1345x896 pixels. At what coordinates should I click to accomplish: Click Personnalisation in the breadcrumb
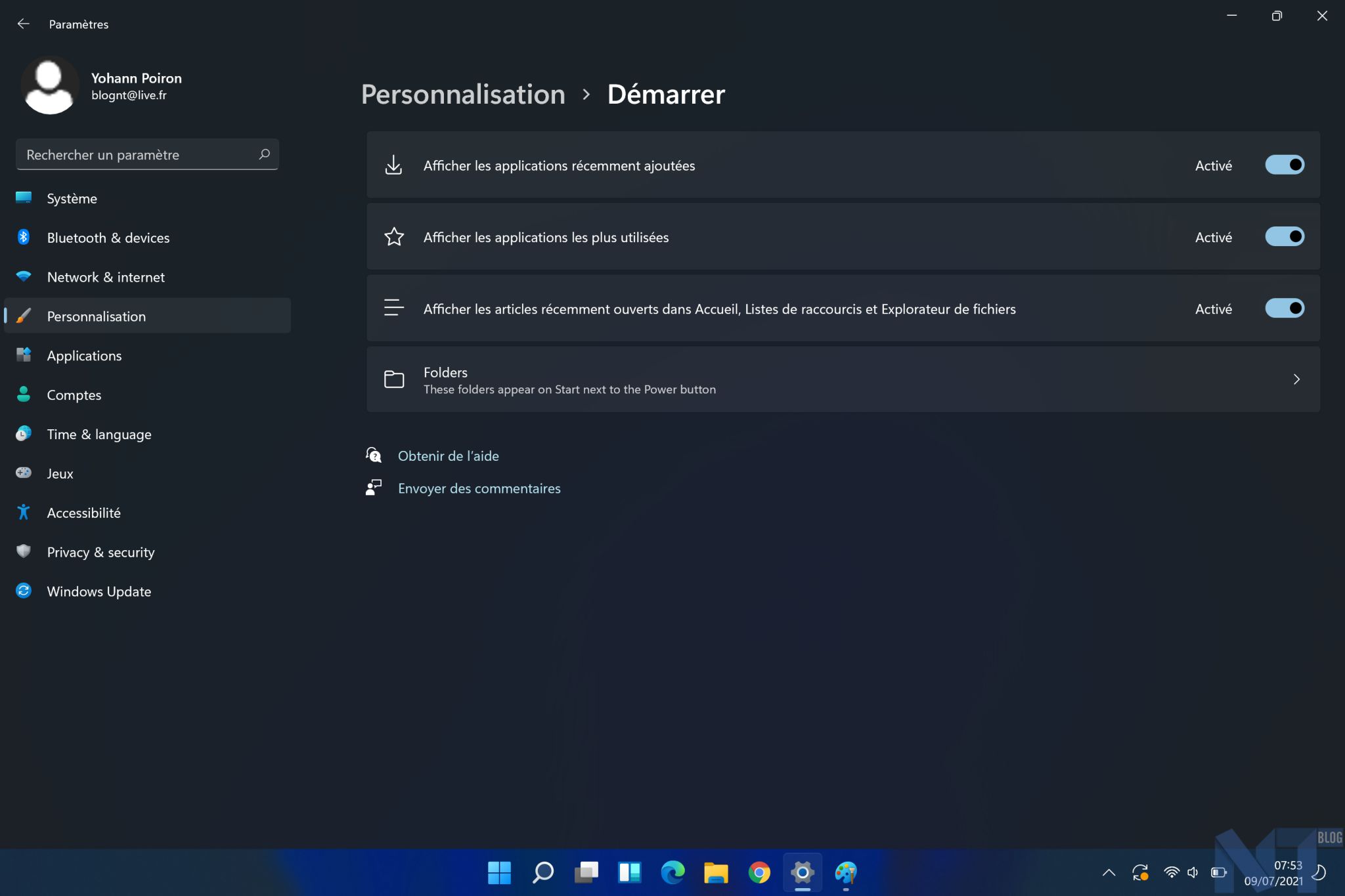click(463, 94)
